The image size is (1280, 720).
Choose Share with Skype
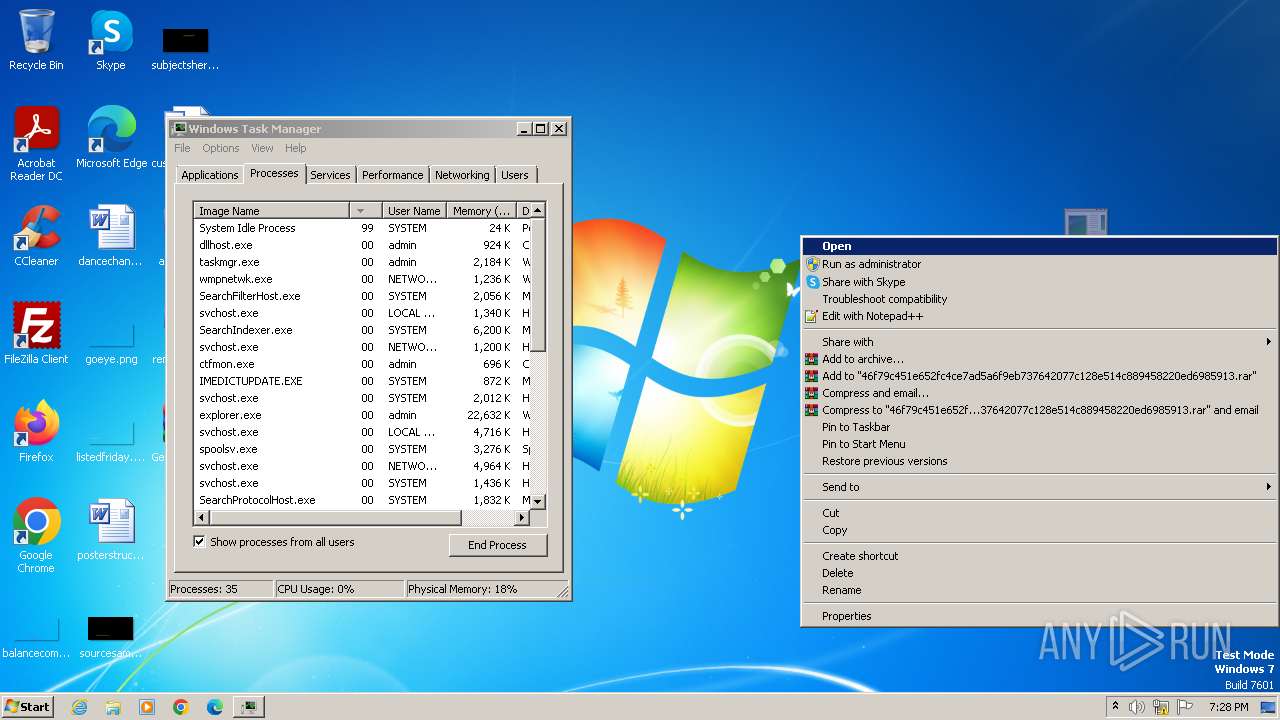1040,282
